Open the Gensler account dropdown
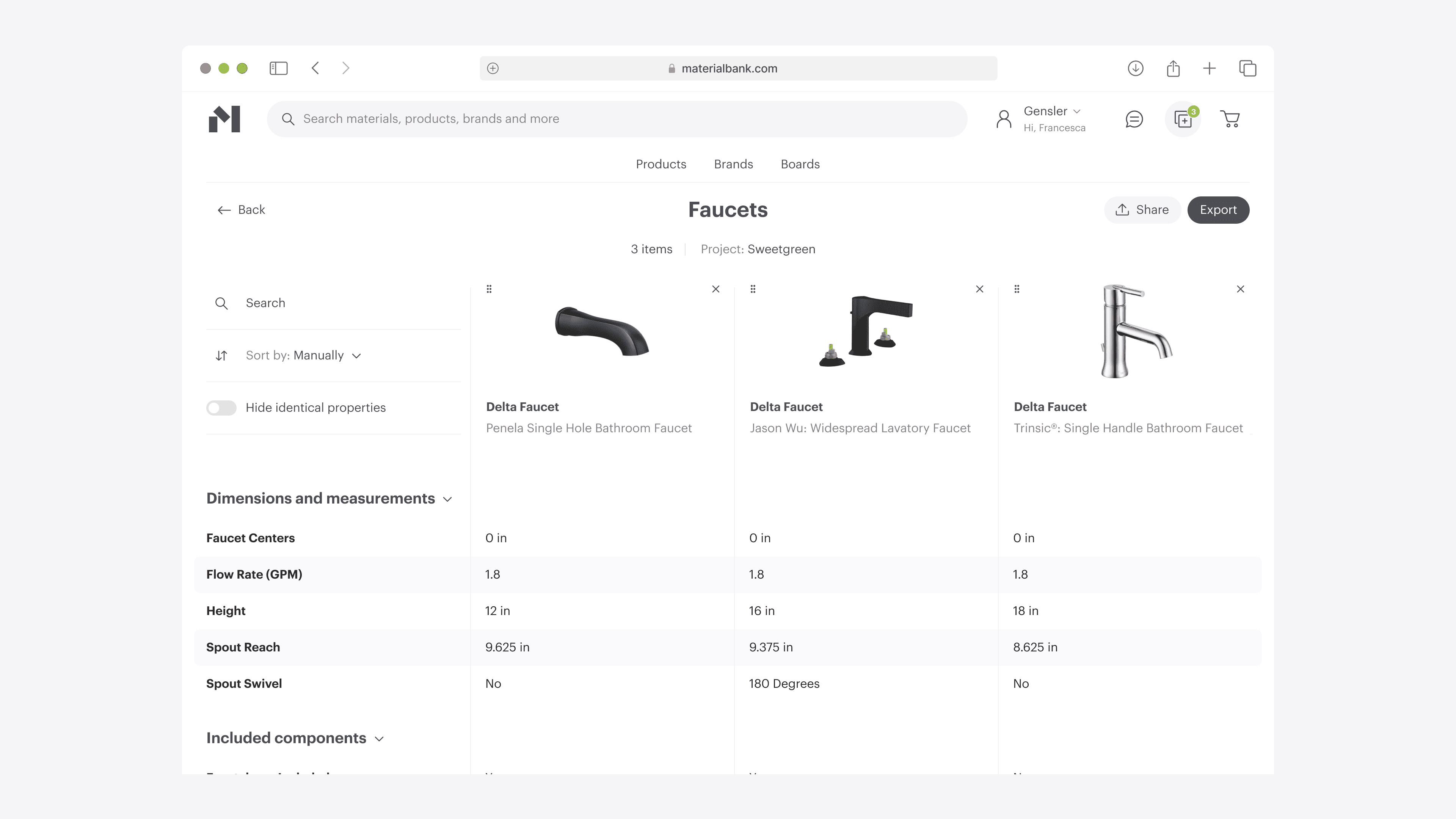This screenshot has height=819, width=1456. point(1053,111)
